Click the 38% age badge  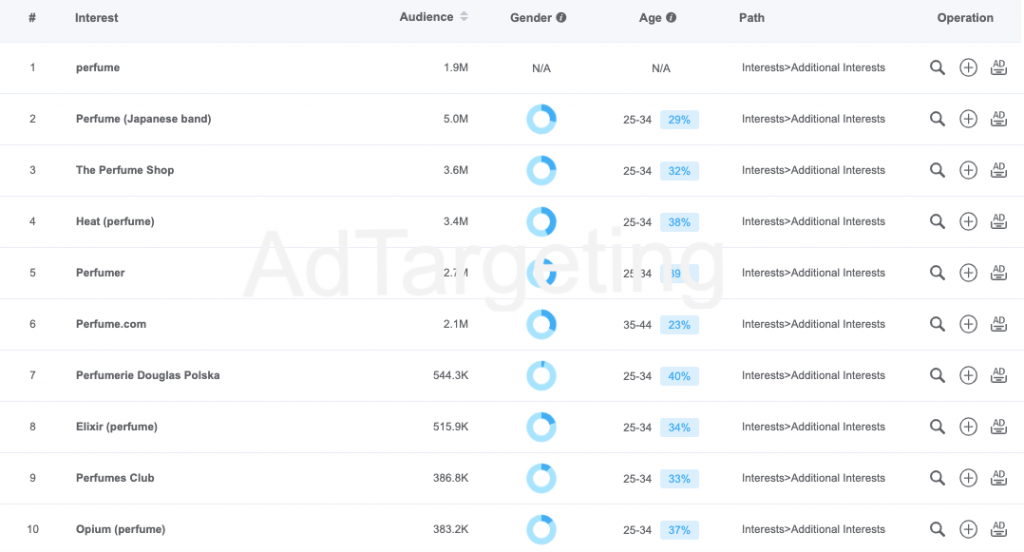(x=679, y=222)
